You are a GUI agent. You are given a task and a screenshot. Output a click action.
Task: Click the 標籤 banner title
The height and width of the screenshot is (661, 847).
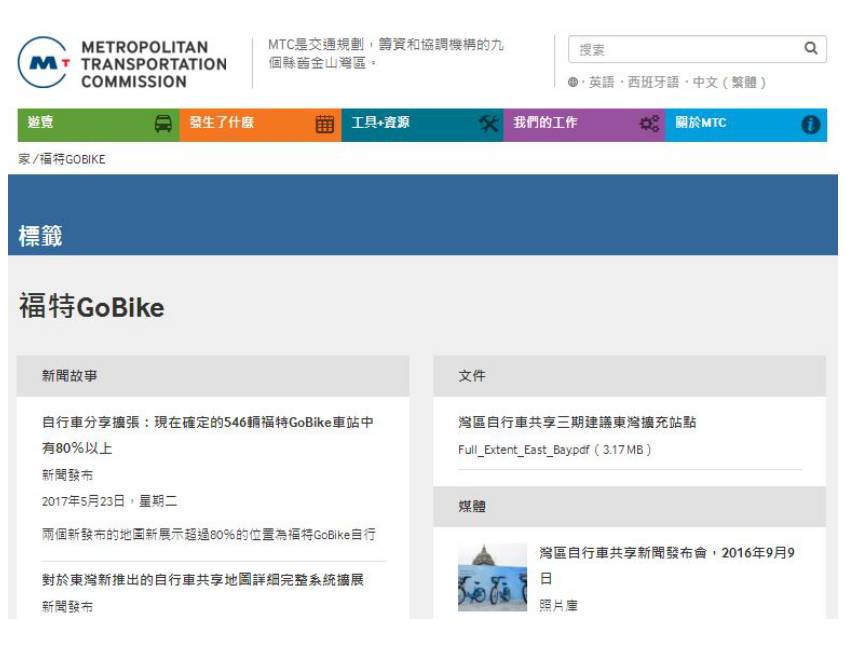[41, 236]
